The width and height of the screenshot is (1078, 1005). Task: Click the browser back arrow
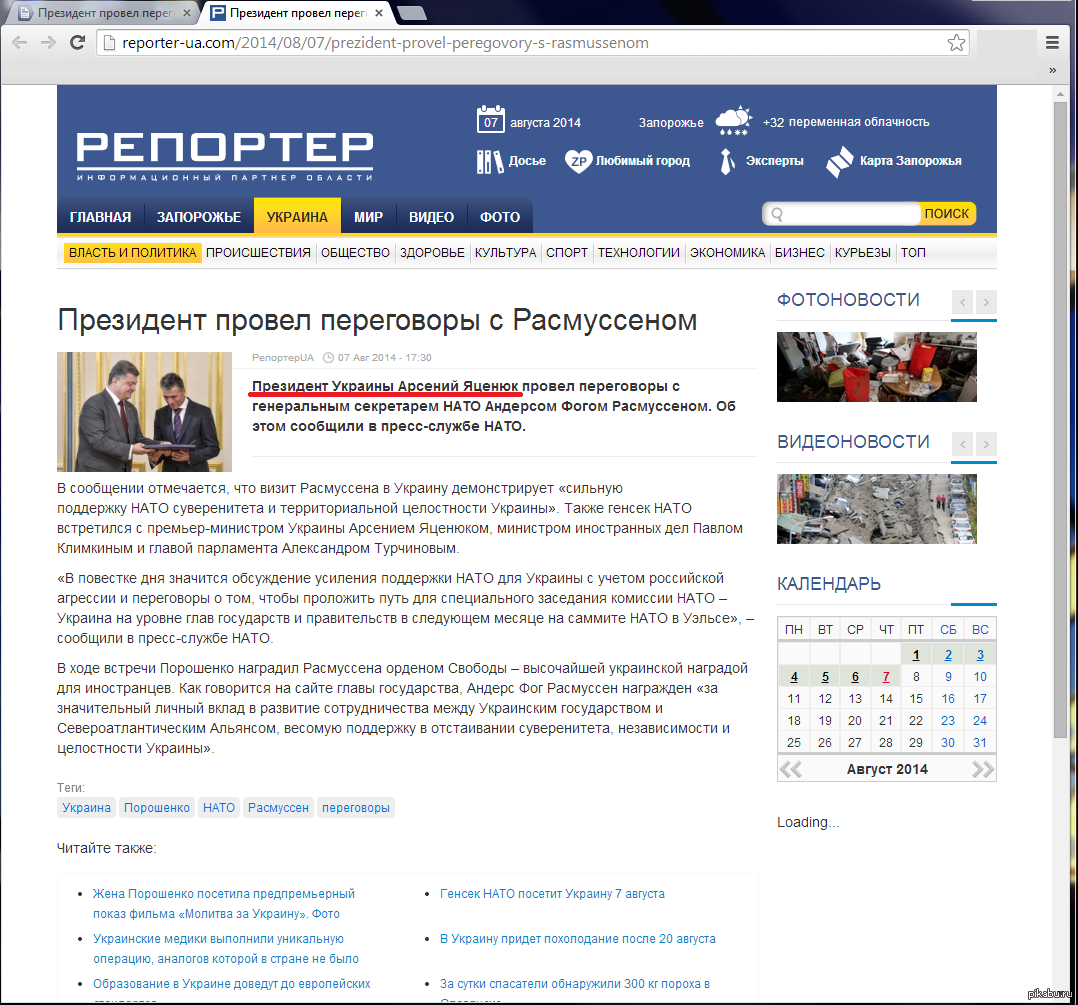click(x=18, y=43)
